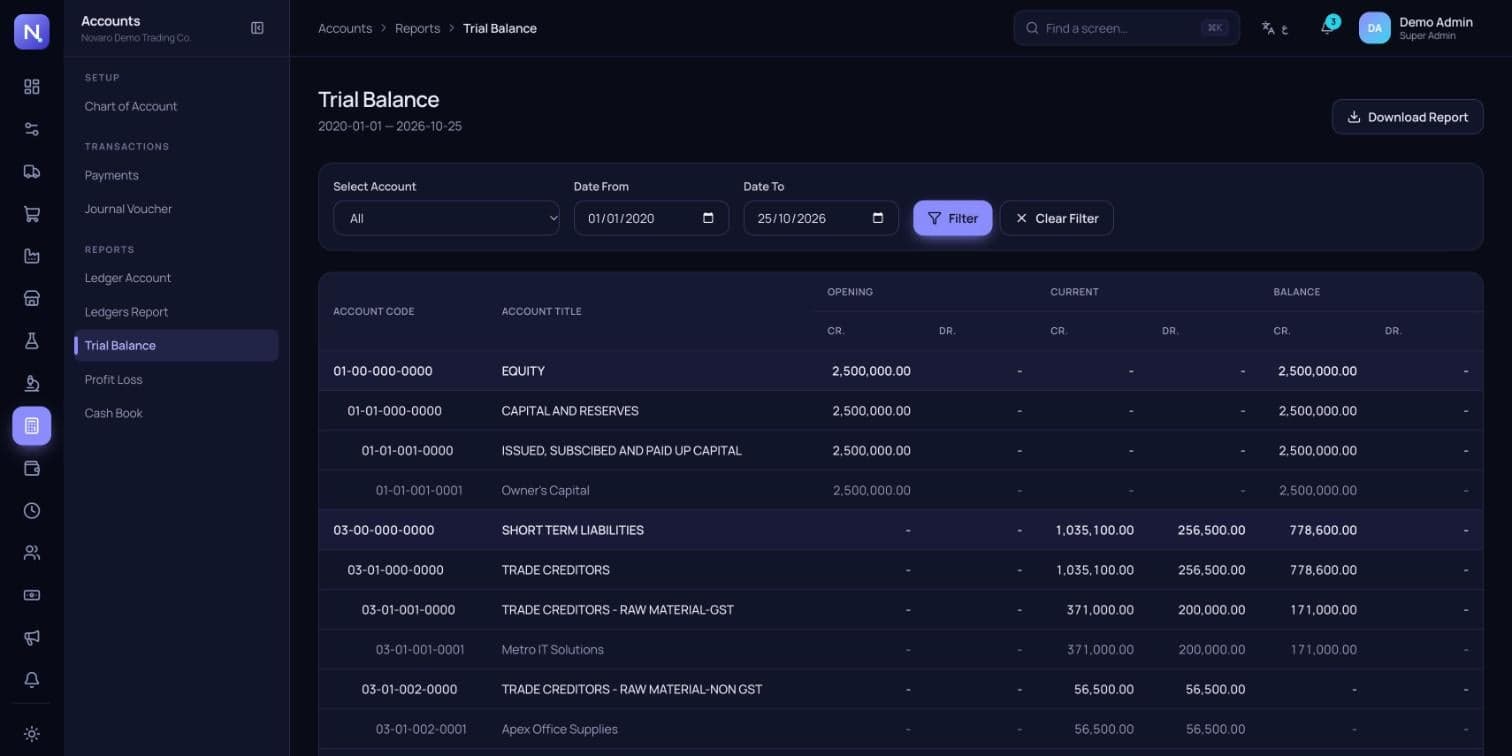
Task: Open top bar notifications bell with badge
Action: 1327,28
